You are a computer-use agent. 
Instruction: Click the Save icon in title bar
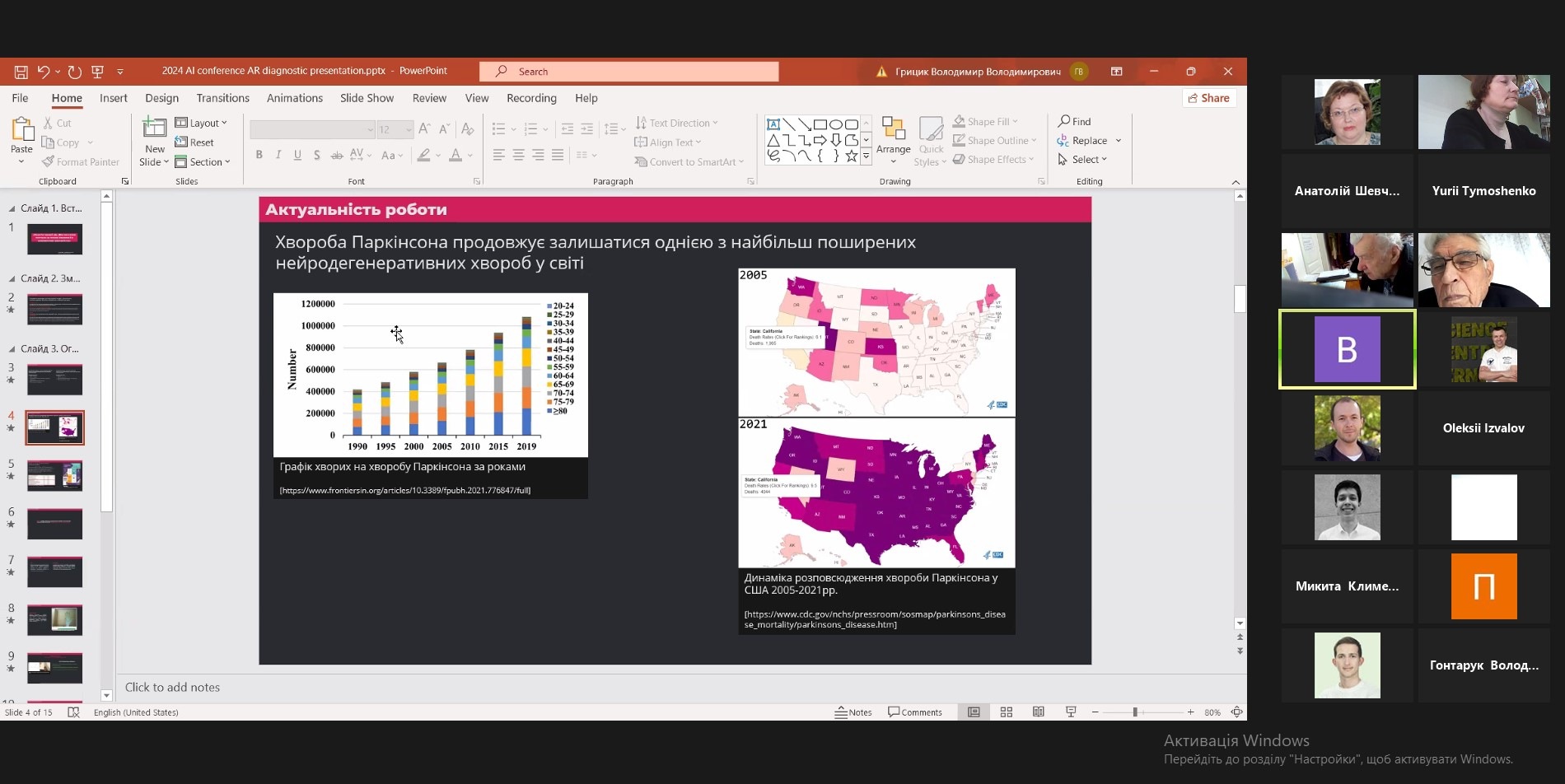21,72
